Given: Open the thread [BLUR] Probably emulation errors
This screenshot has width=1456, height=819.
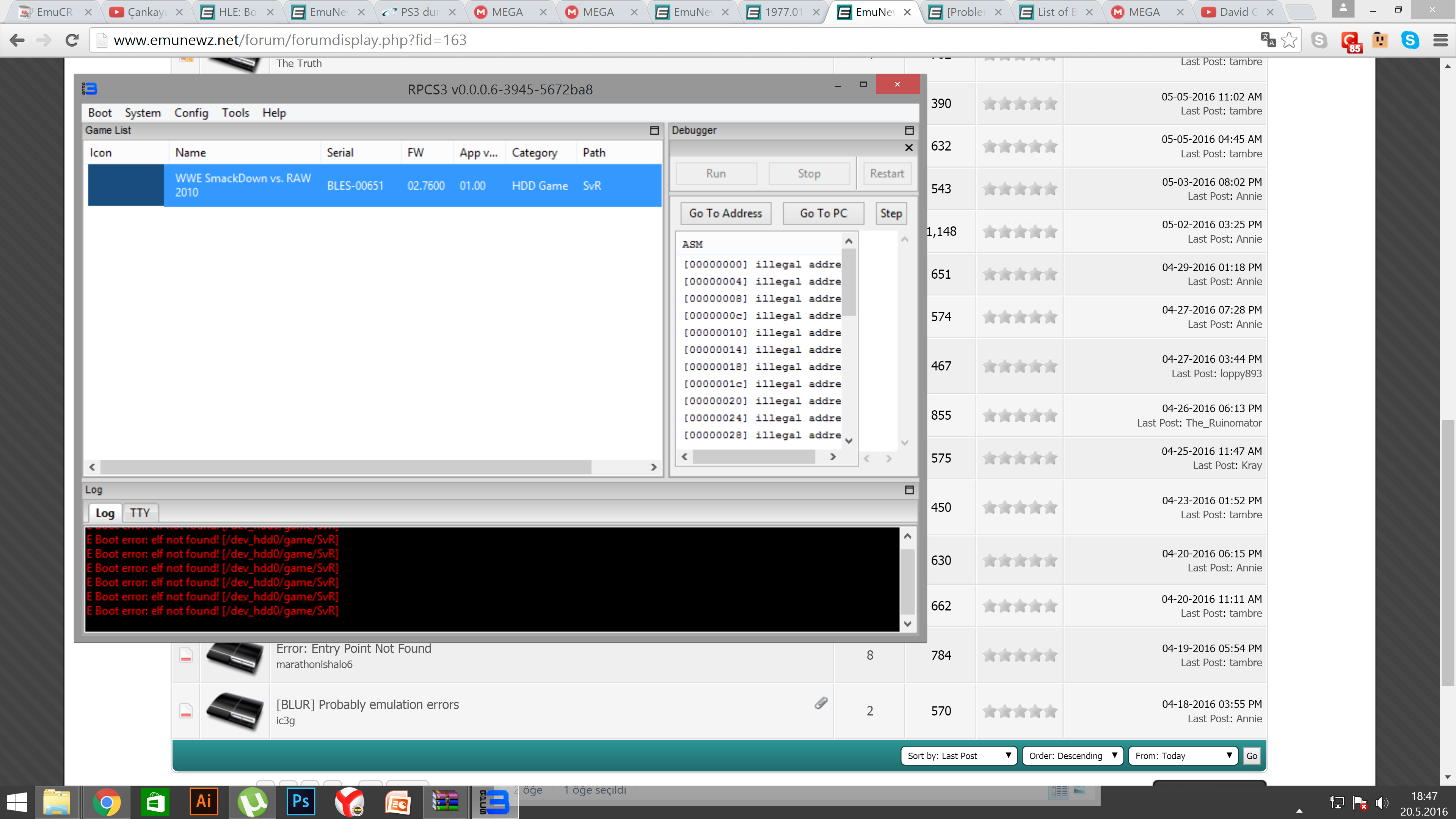Looking at the screenshot, I should [367, 704].
